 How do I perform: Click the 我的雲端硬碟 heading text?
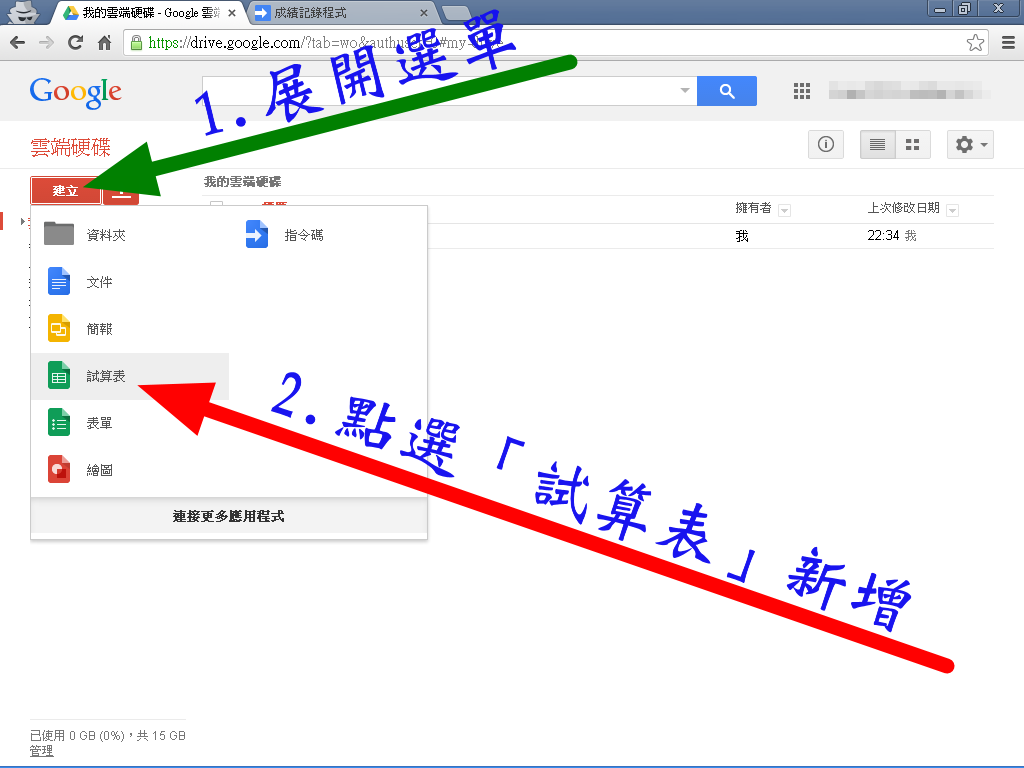click(242, 182)
